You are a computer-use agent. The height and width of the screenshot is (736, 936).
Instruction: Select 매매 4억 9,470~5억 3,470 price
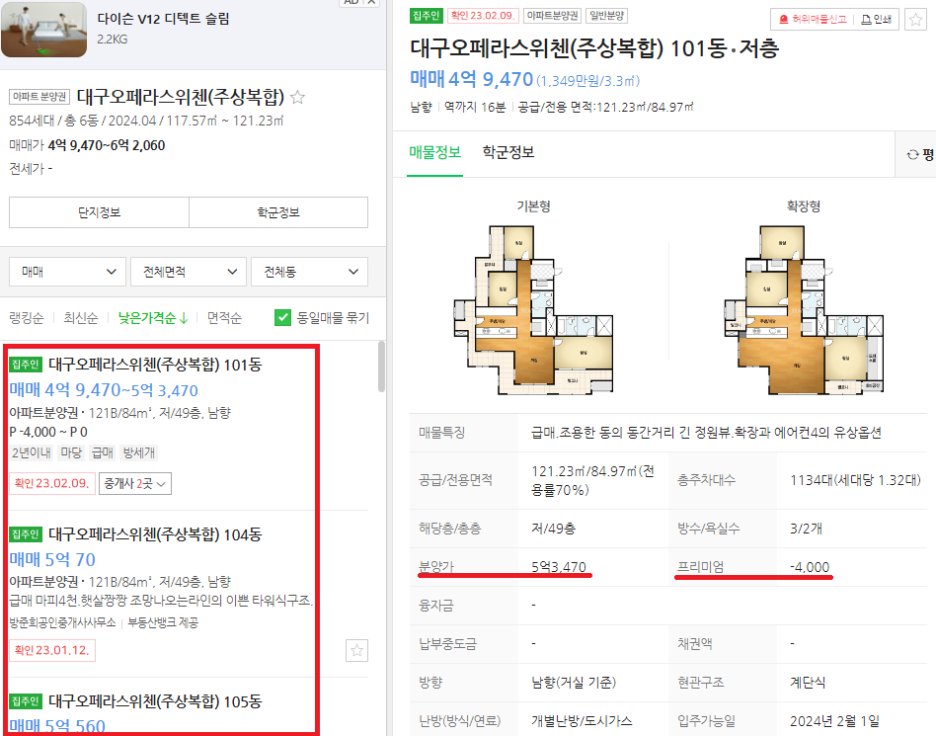tap(103, 390)
